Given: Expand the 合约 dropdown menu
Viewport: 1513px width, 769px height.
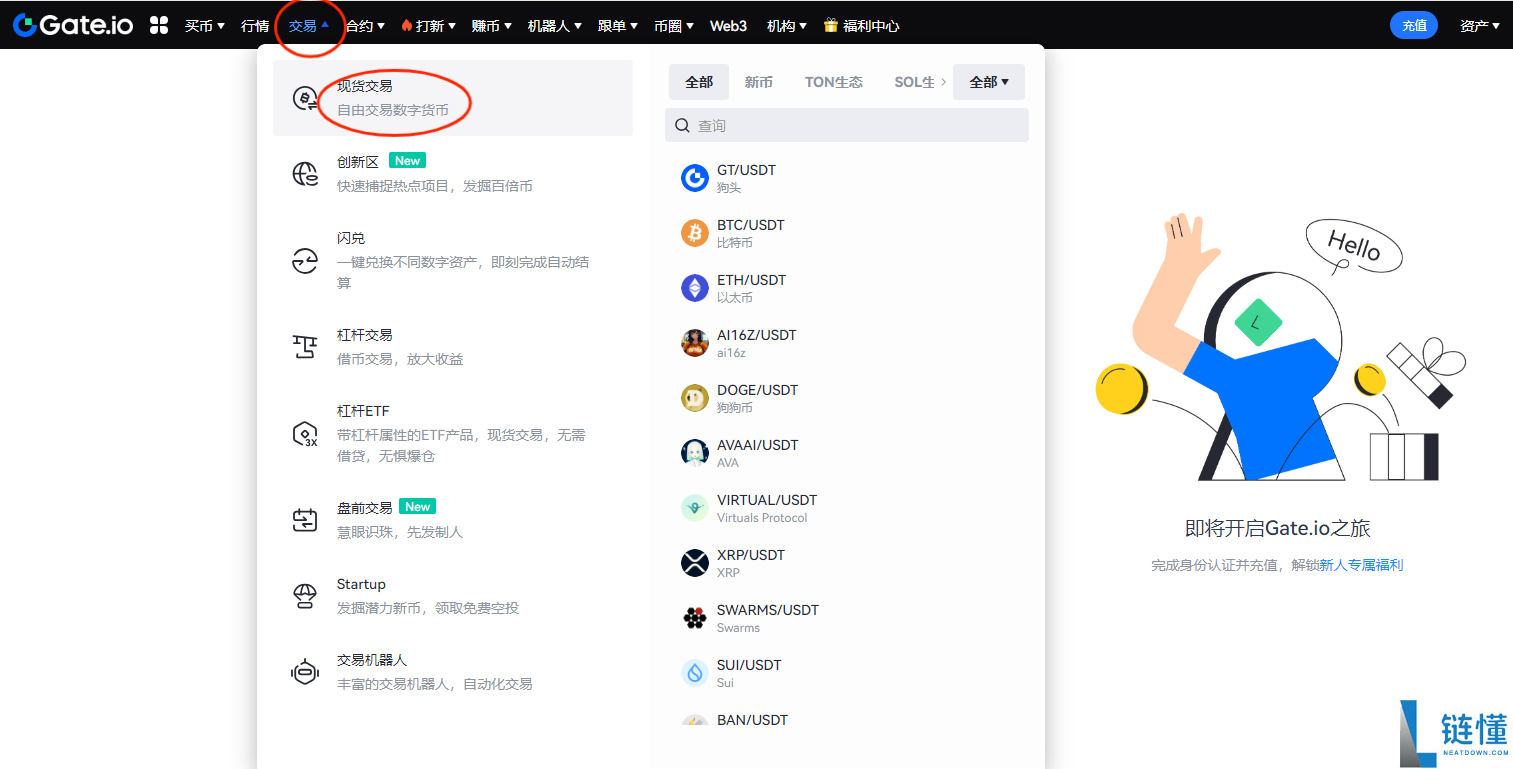Looking at the screenshot, I should [365, 26].
